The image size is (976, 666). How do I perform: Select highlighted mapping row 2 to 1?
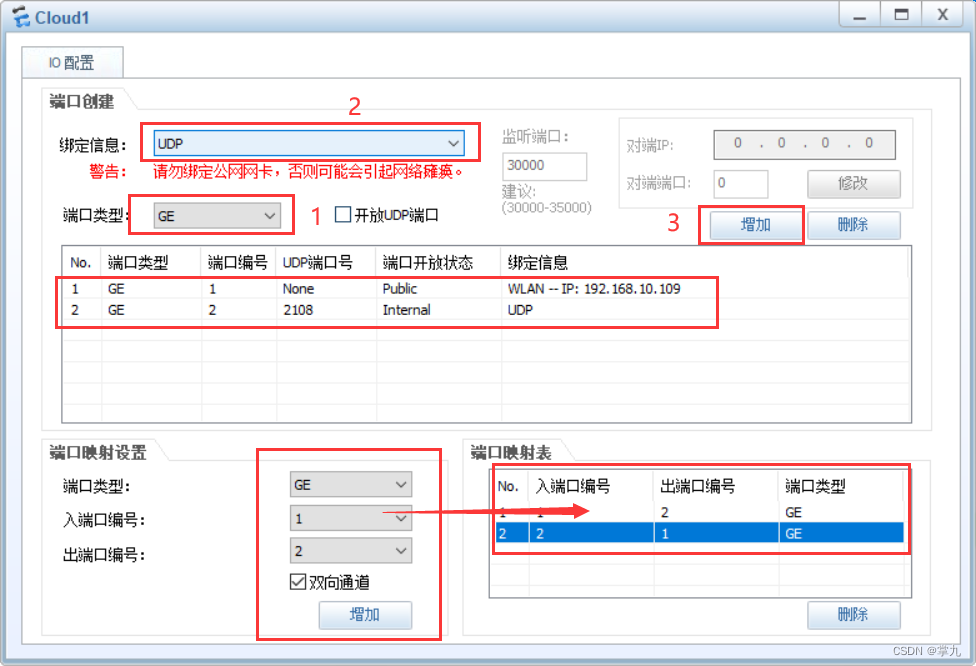pos(700,533)
